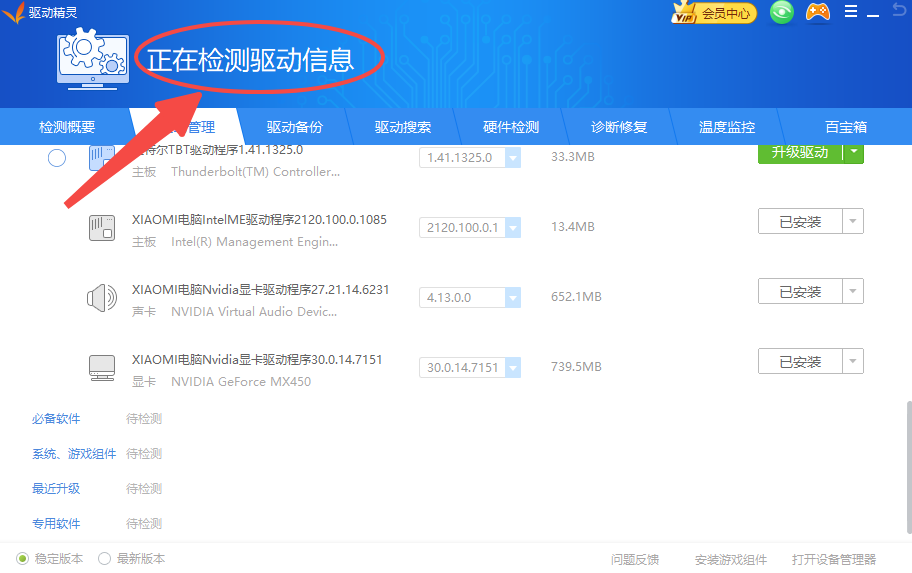Click the Intel ME motherboard chip icon
This screenshot has height=573, width=912.
(x=102, y=227)
